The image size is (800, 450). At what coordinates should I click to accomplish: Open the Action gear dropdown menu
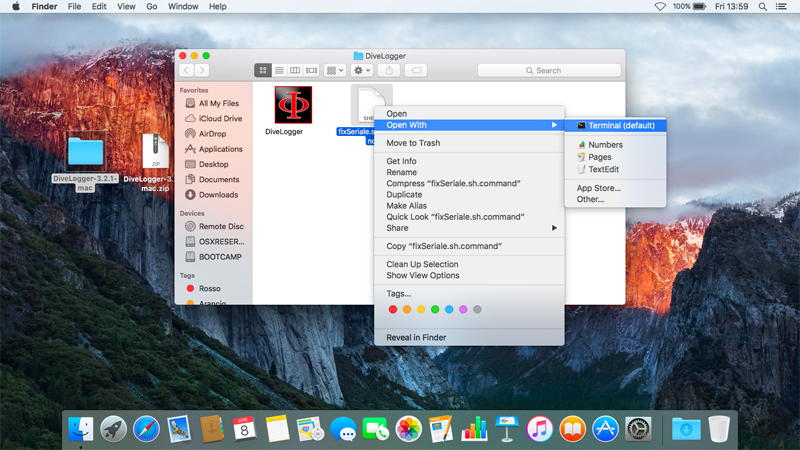[x=362, y=70]
